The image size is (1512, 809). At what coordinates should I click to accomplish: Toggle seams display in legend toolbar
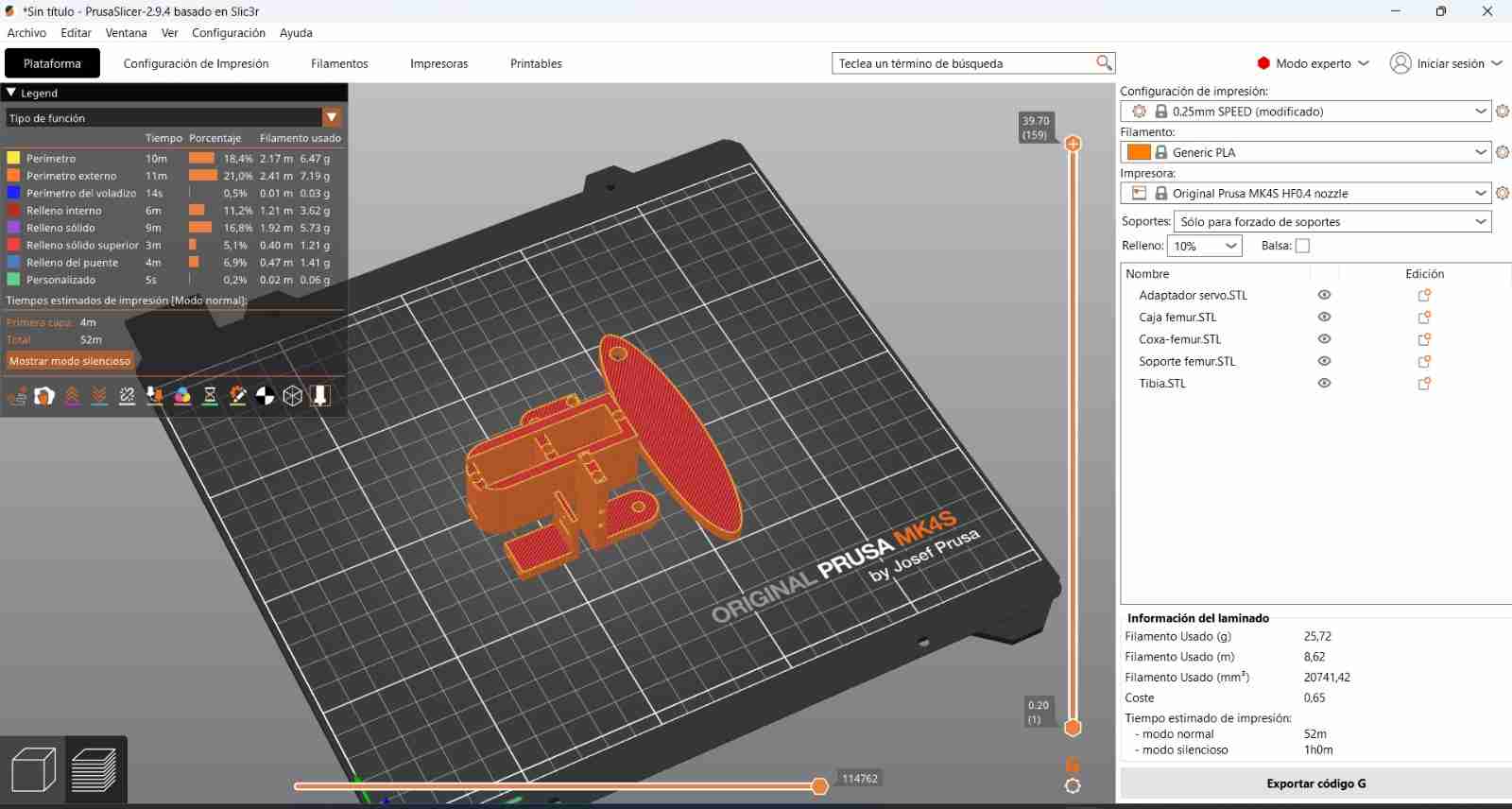point(128,396)
